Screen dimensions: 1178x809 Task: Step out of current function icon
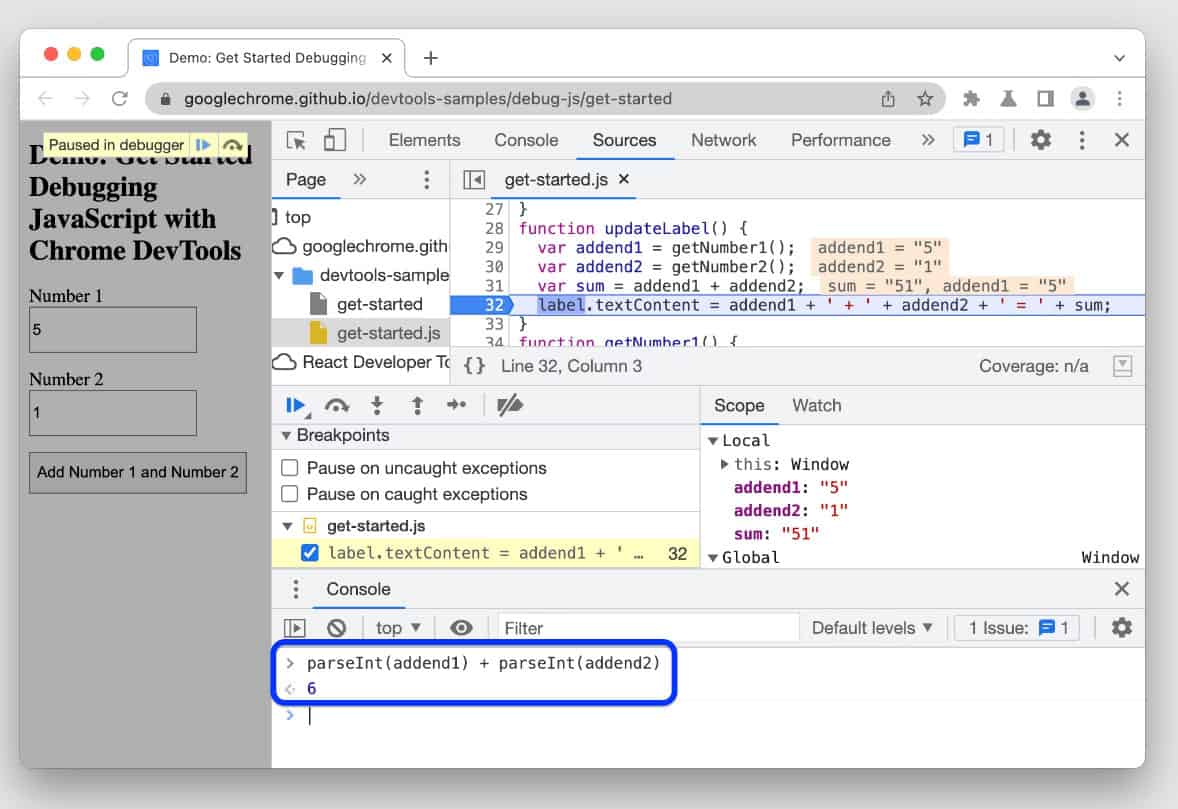(417, 406)
